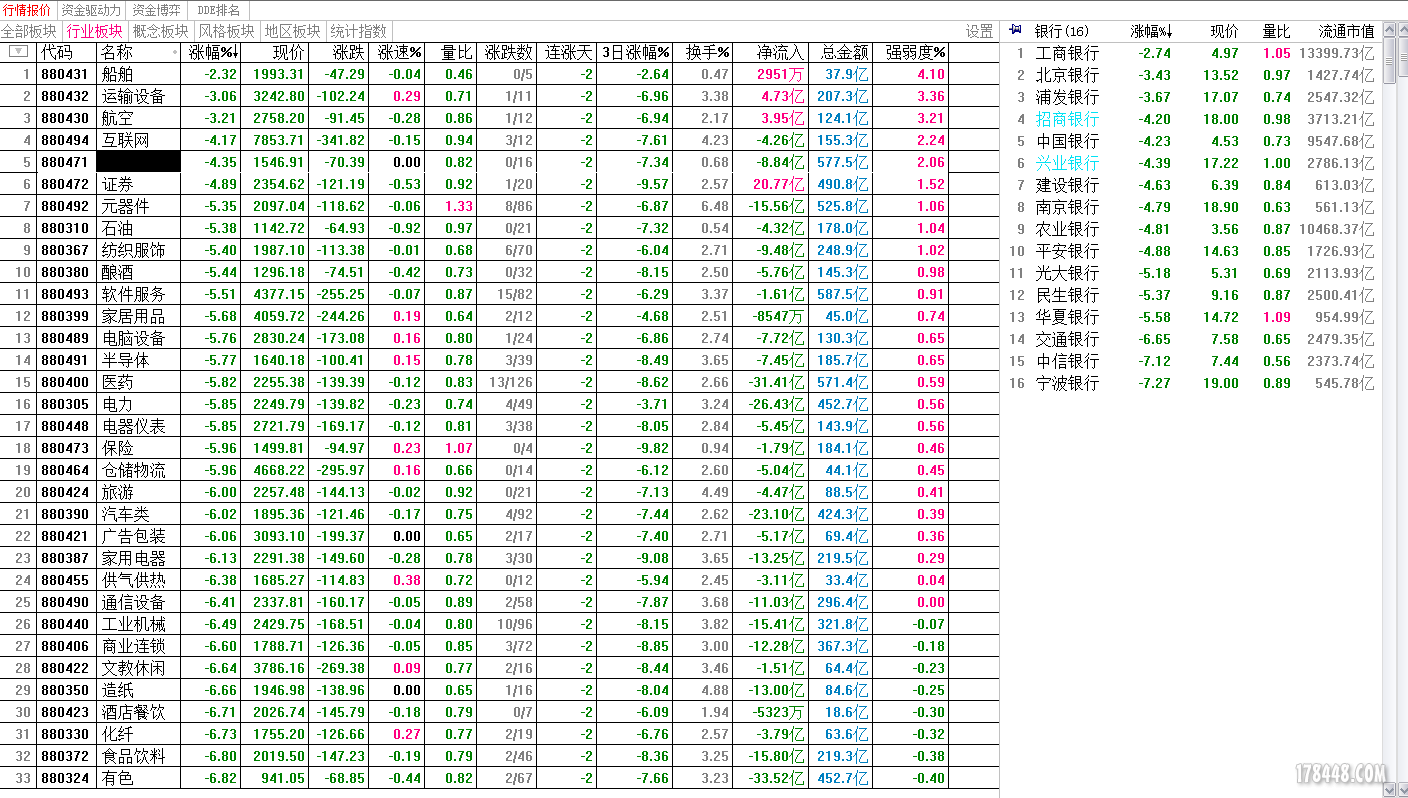Open the 设置 settings link

pos(980,31)
